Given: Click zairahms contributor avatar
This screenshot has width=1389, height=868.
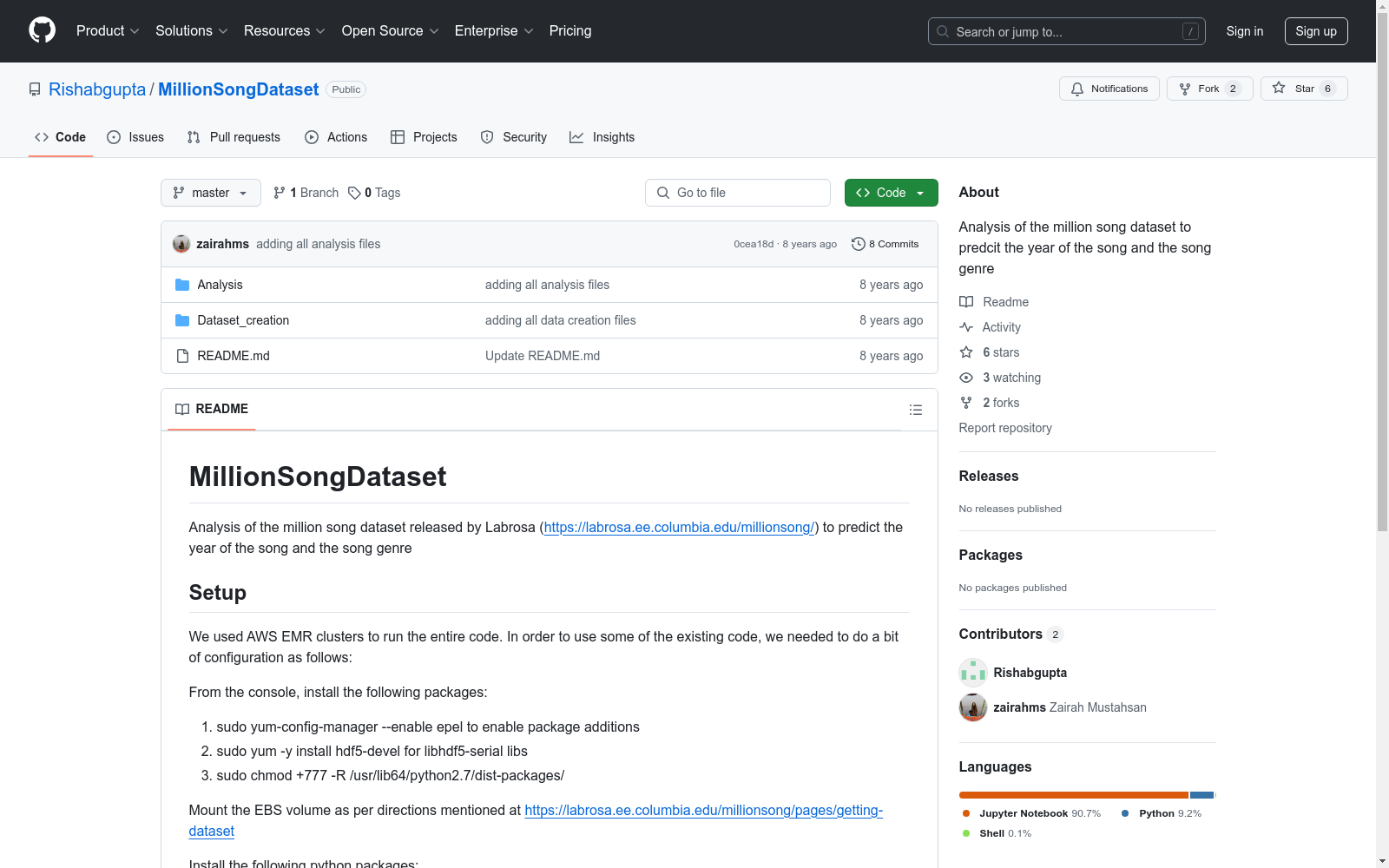Looking at the screenshot, I should [973, 707].
